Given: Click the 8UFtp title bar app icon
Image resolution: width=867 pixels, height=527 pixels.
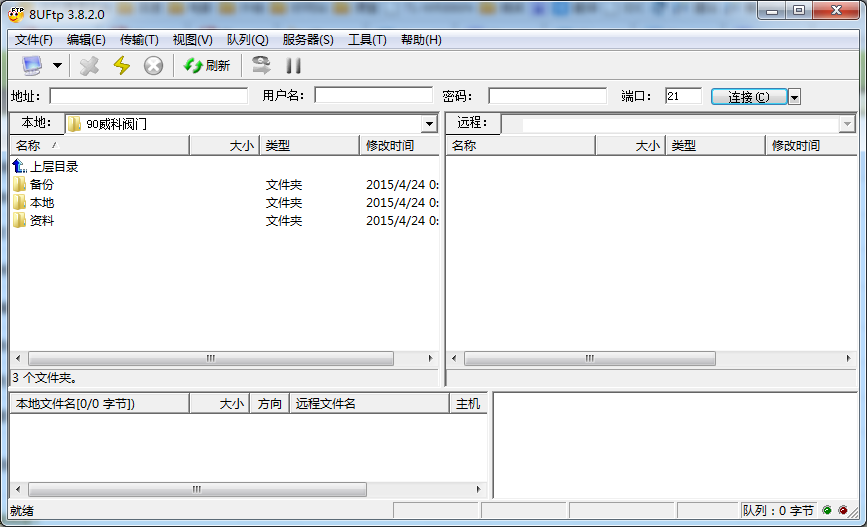Looking at the screenshot, I should tap(17, 14).
